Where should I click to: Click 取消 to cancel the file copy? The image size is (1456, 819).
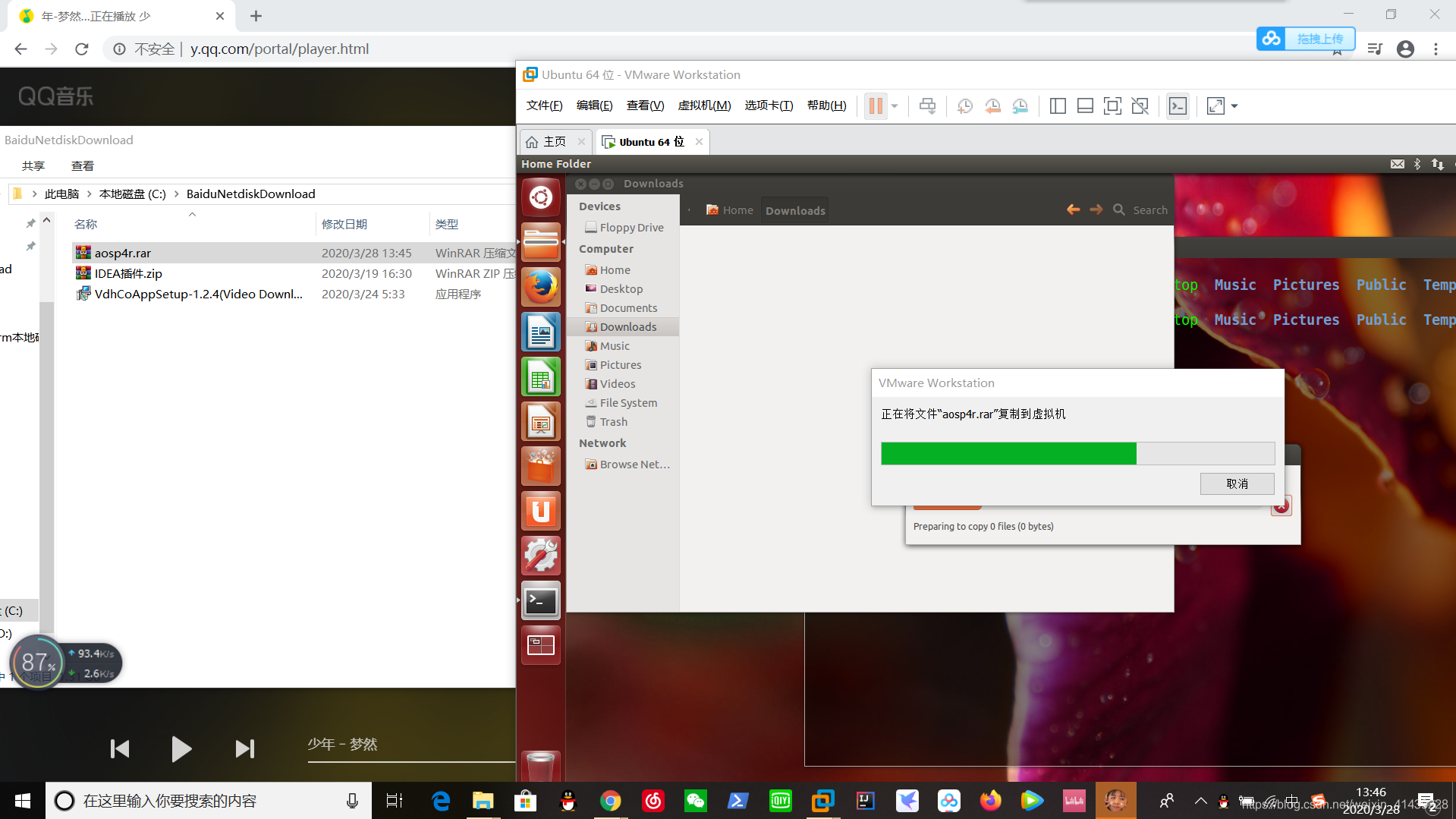coord(1237,484)
